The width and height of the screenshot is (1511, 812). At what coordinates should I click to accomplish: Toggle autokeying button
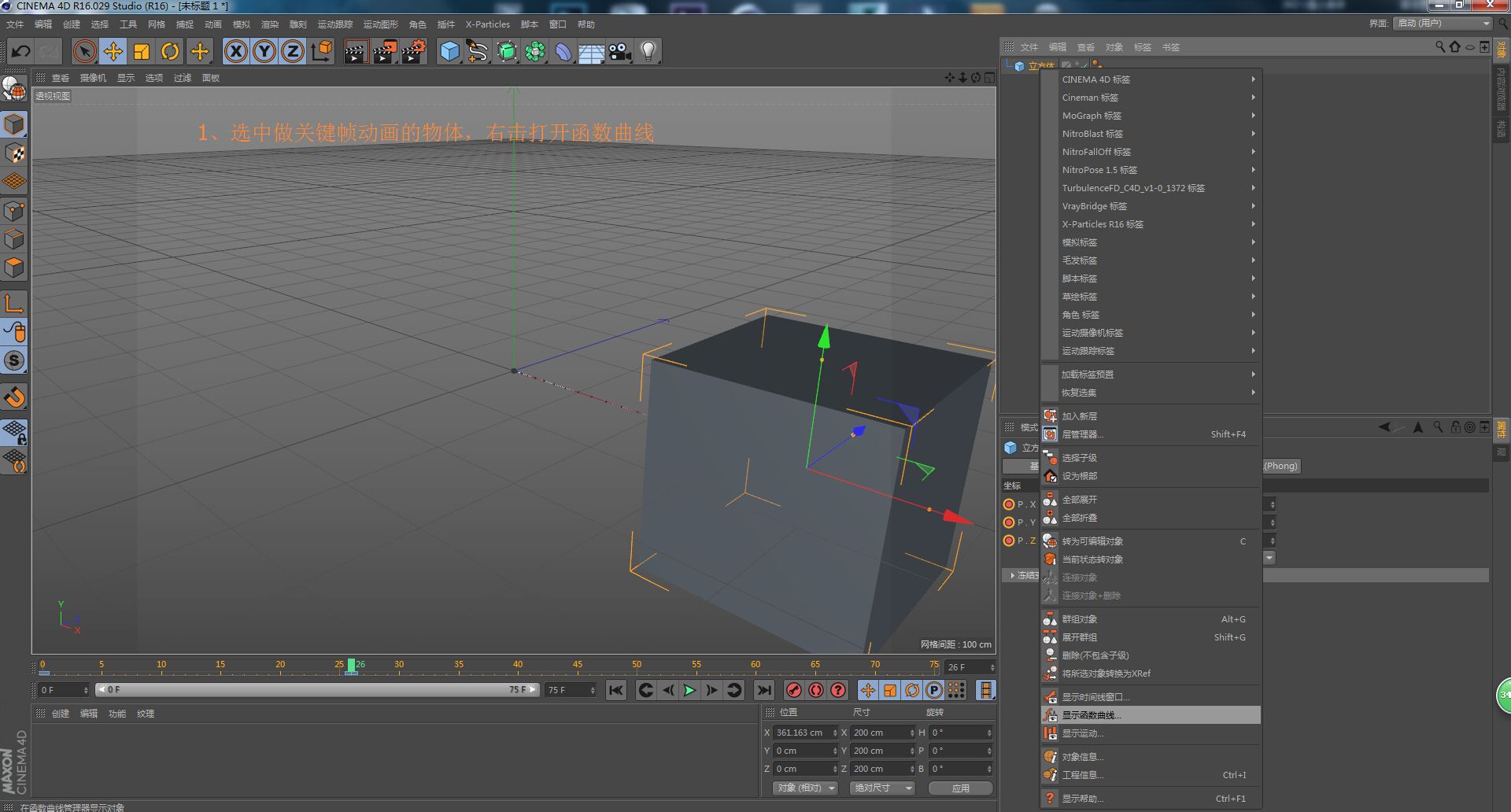click(816, 691)
